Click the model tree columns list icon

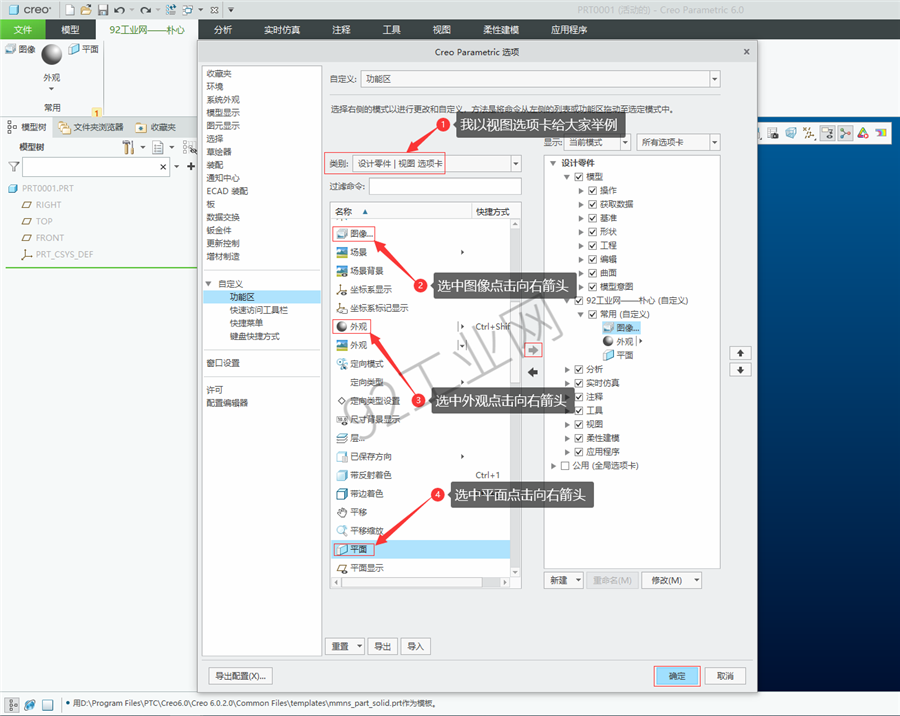(158, 148)
